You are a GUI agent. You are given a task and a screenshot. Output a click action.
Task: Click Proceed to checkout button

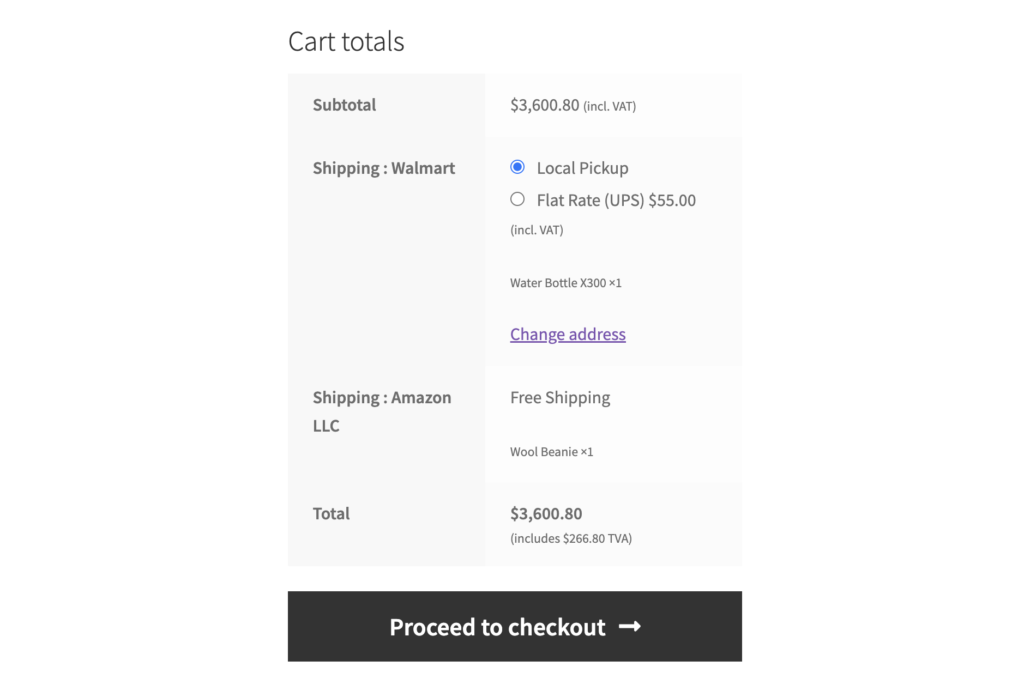(515, 626)
